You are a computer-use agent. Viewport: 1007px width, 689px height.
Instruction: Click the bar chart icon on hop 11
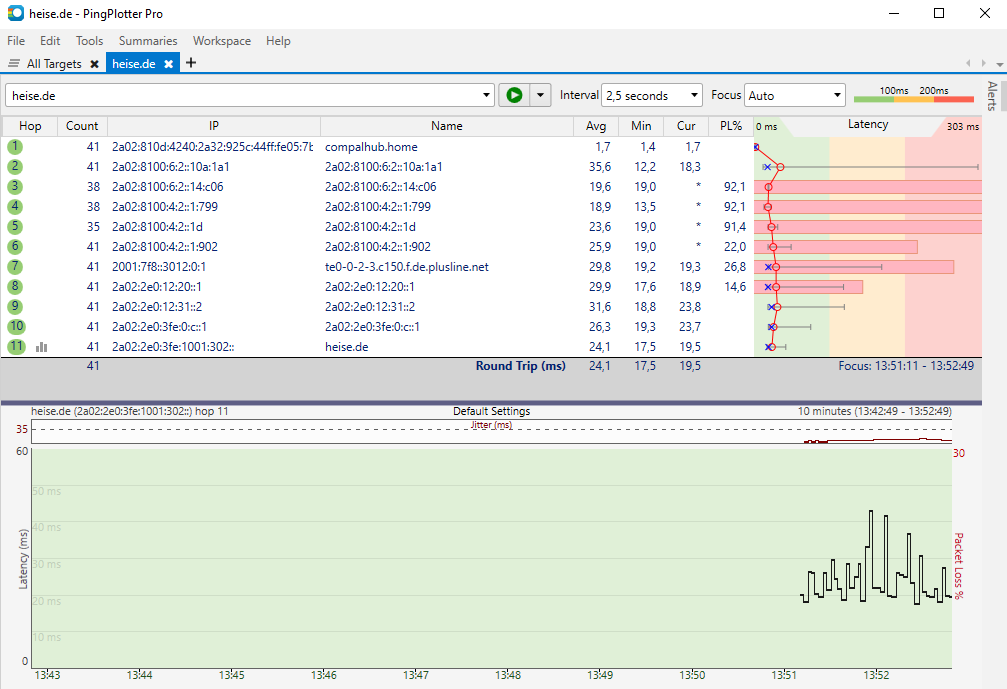point(40,346)
